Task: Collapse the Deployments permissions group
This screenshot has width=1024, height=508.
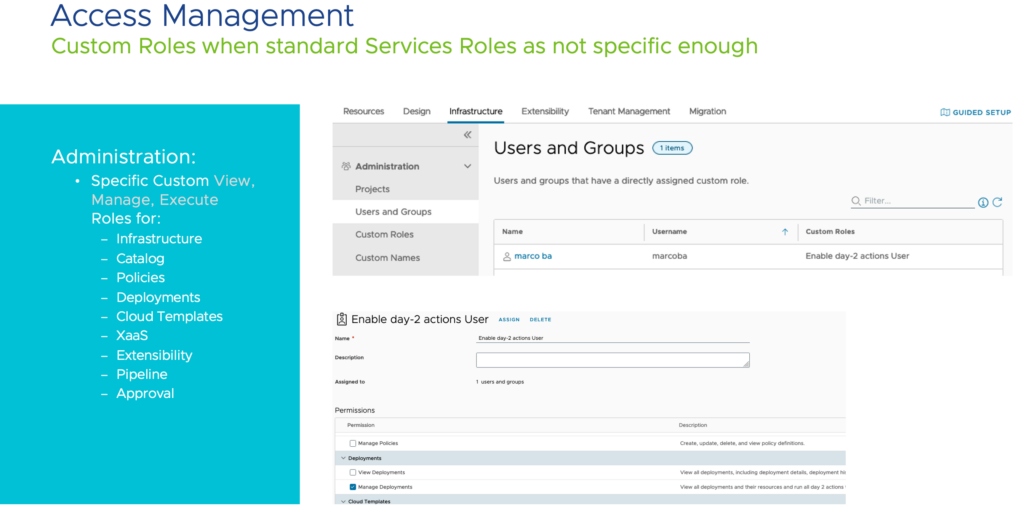Action: (343, 458)
